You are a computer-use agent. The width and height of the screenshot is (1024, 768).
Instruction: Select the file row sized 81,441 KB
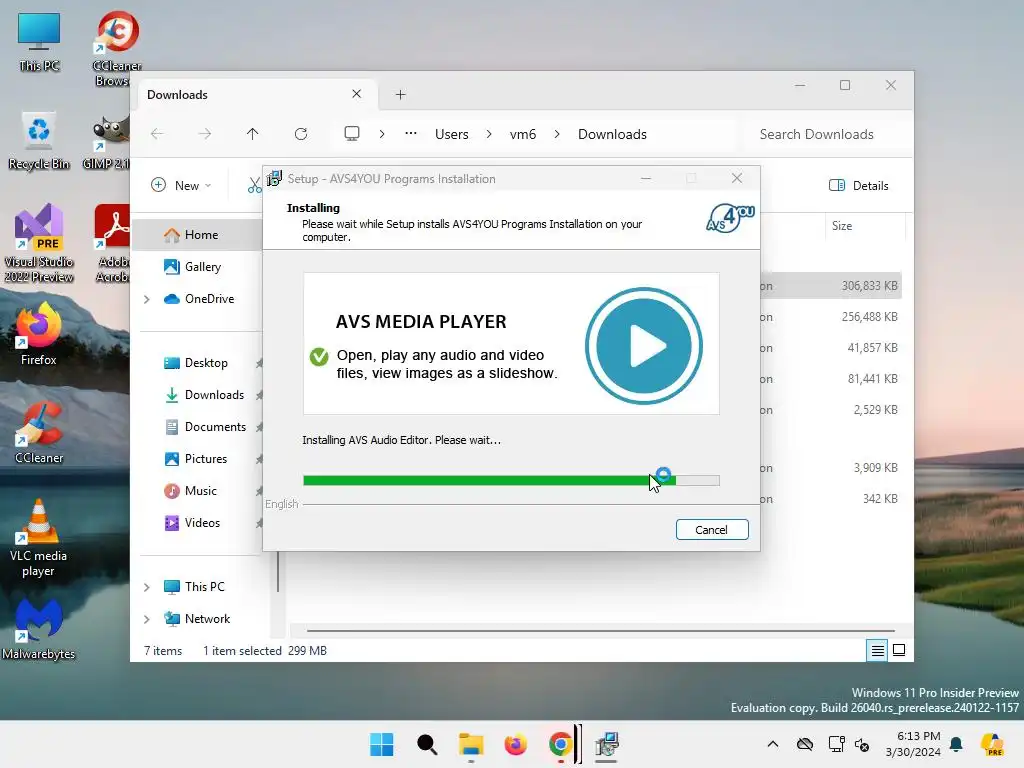(x=830, y=379)
